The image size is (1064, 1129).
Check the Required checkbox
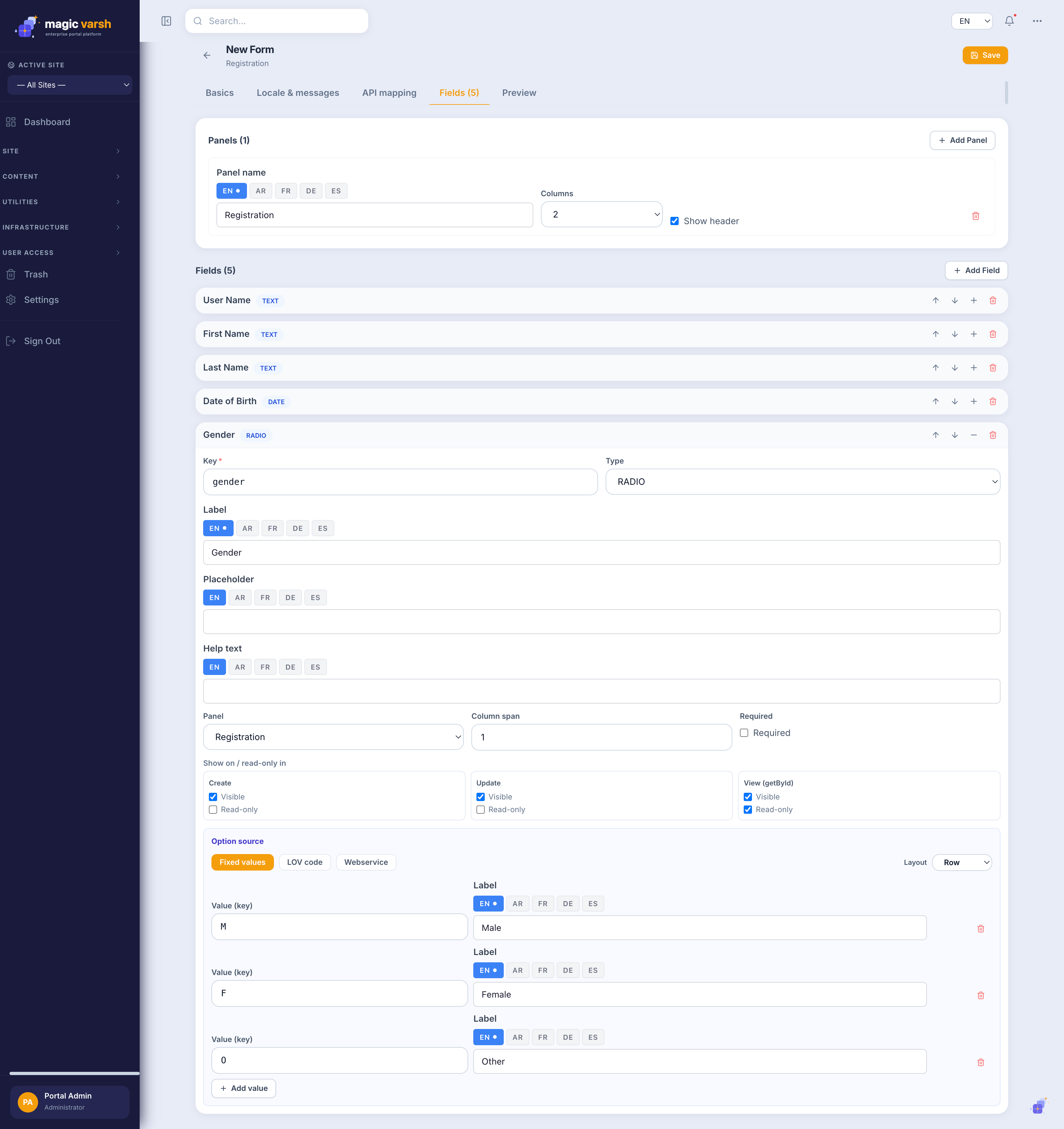(744, 732)
